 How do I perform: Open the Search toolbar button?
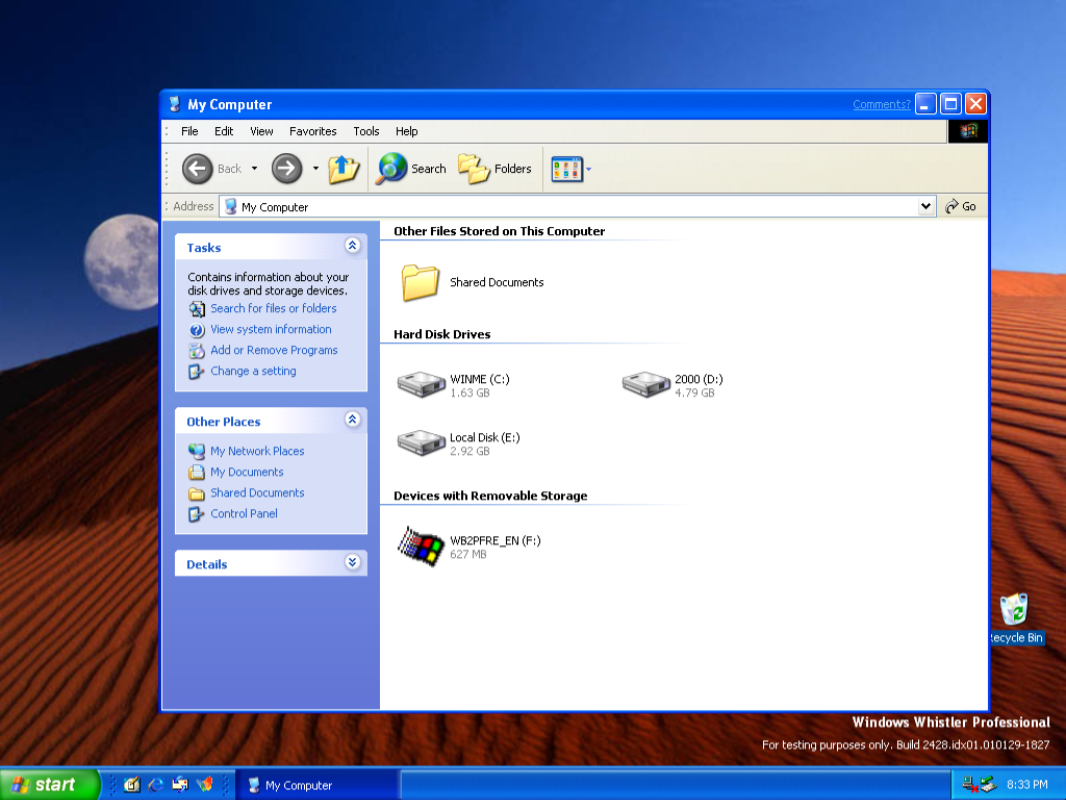coord(411,169)
